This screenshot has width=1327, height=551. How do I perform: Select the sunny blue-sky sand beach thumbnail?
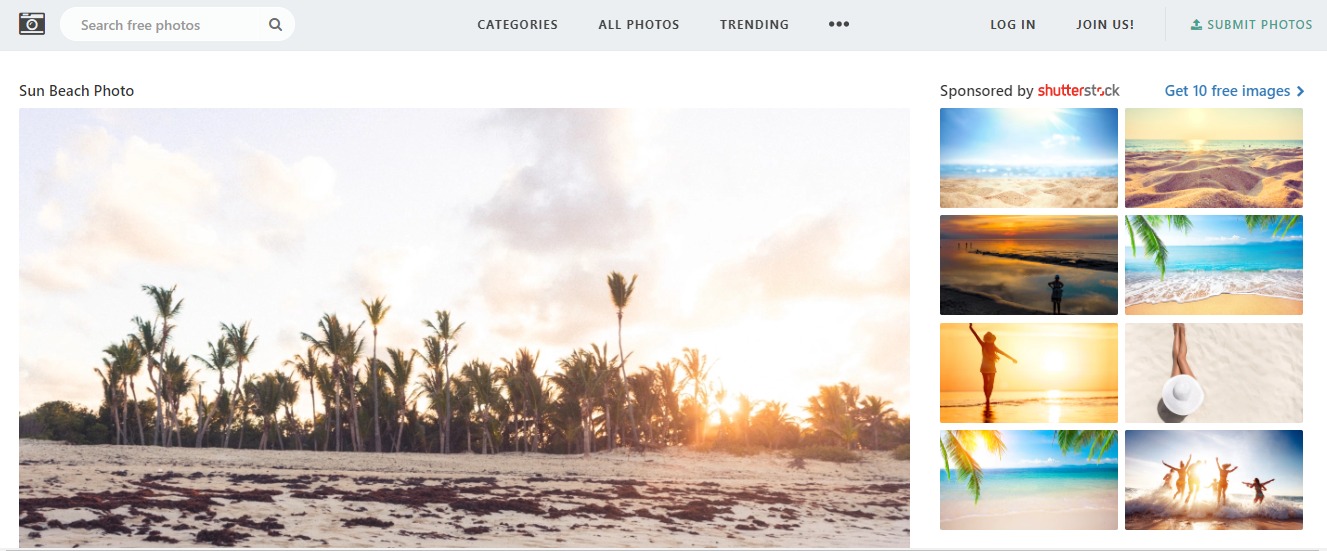1029,158
